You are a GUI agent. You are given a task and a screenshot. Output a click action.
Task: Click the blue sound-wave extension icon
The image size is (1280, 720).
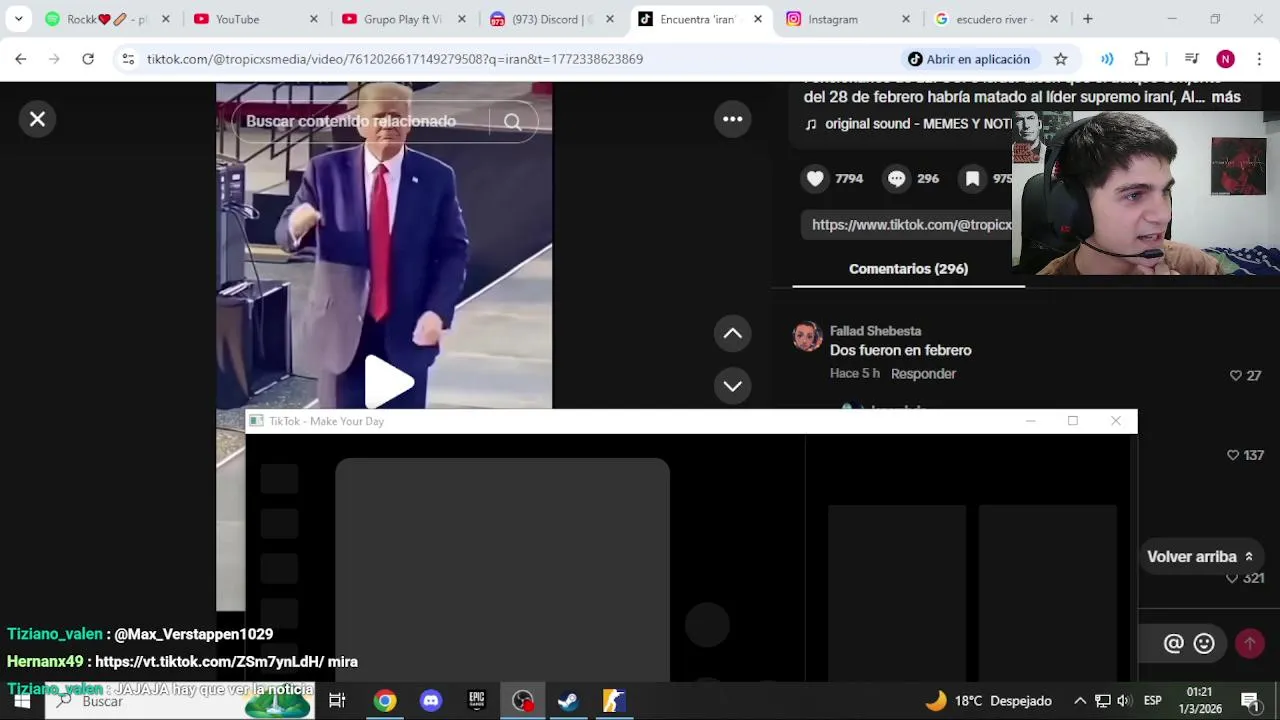[1107, 59]
